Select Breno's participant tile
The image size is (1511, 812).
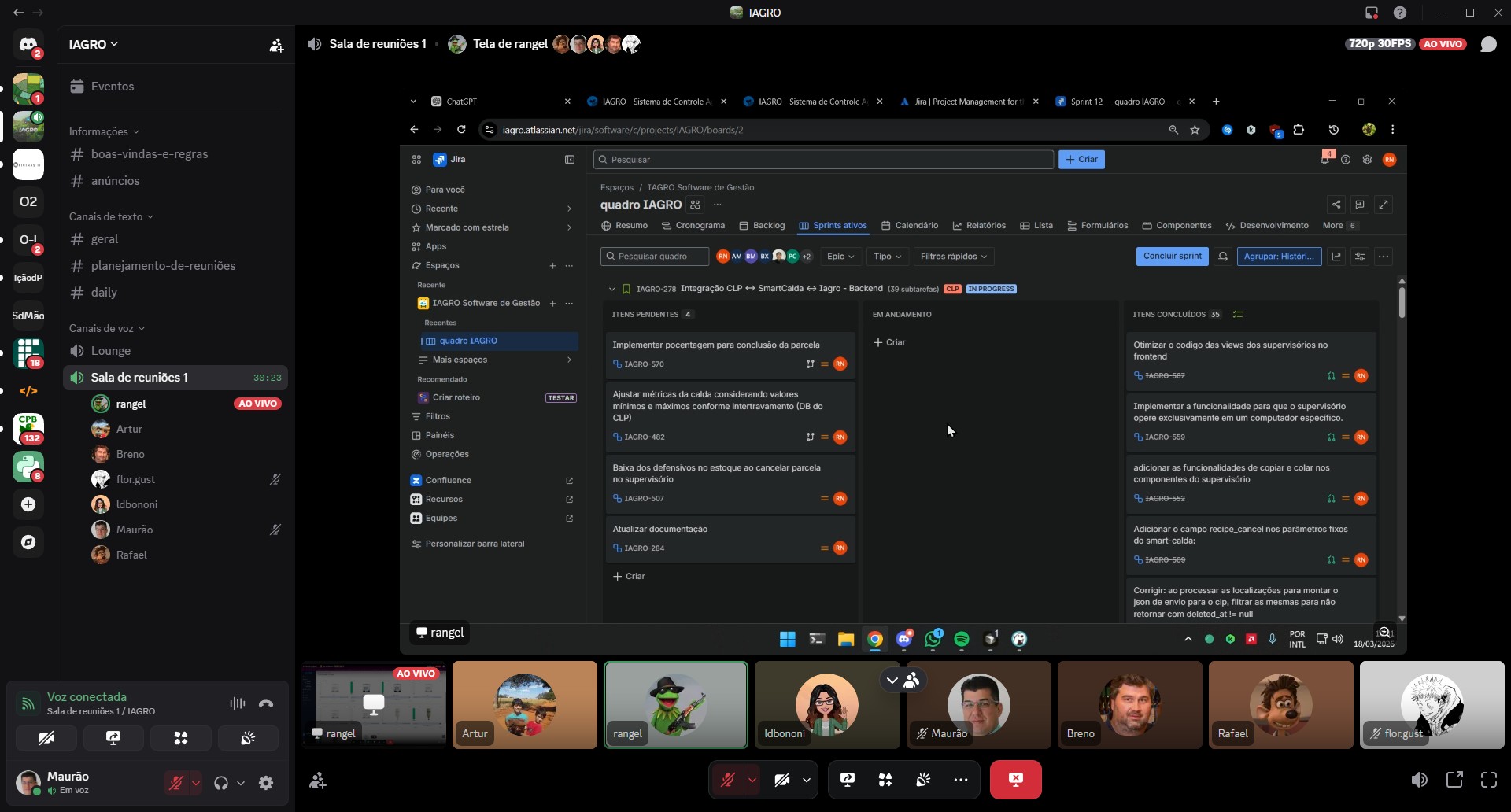(1129, 704)
